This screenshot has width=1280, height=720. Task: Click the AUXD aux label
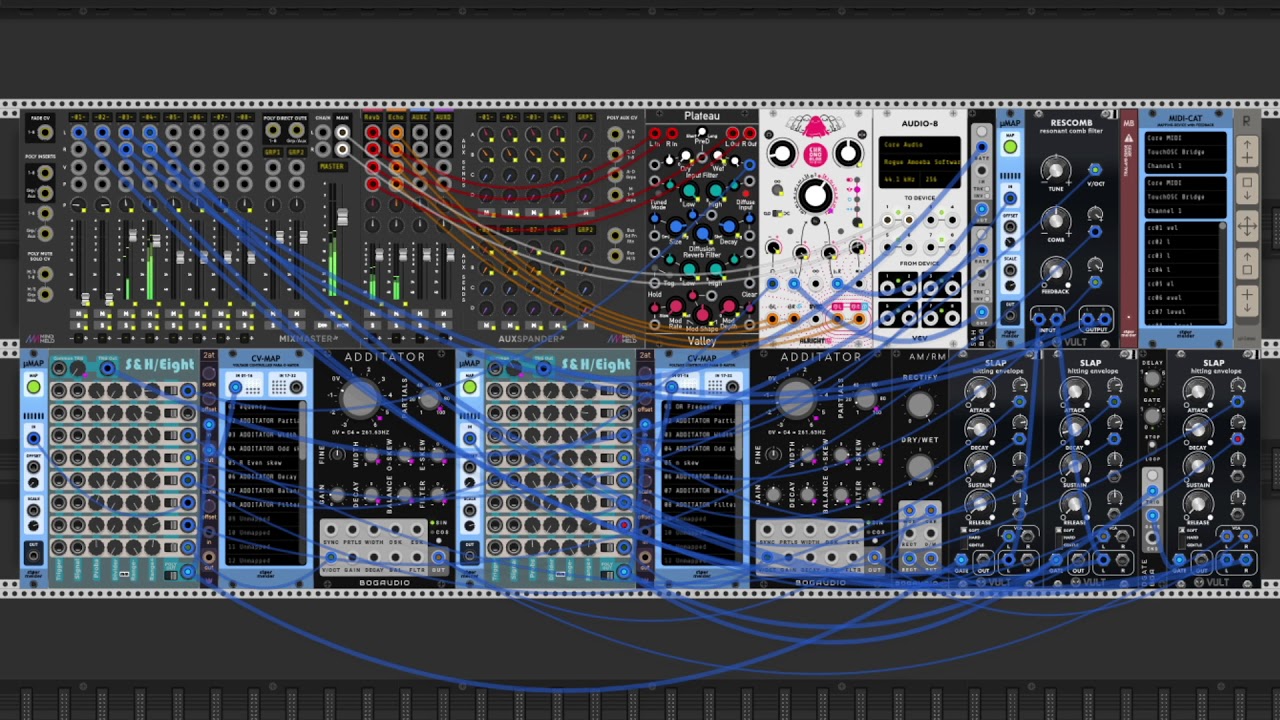pyautogui.click(x=443, y=118)
